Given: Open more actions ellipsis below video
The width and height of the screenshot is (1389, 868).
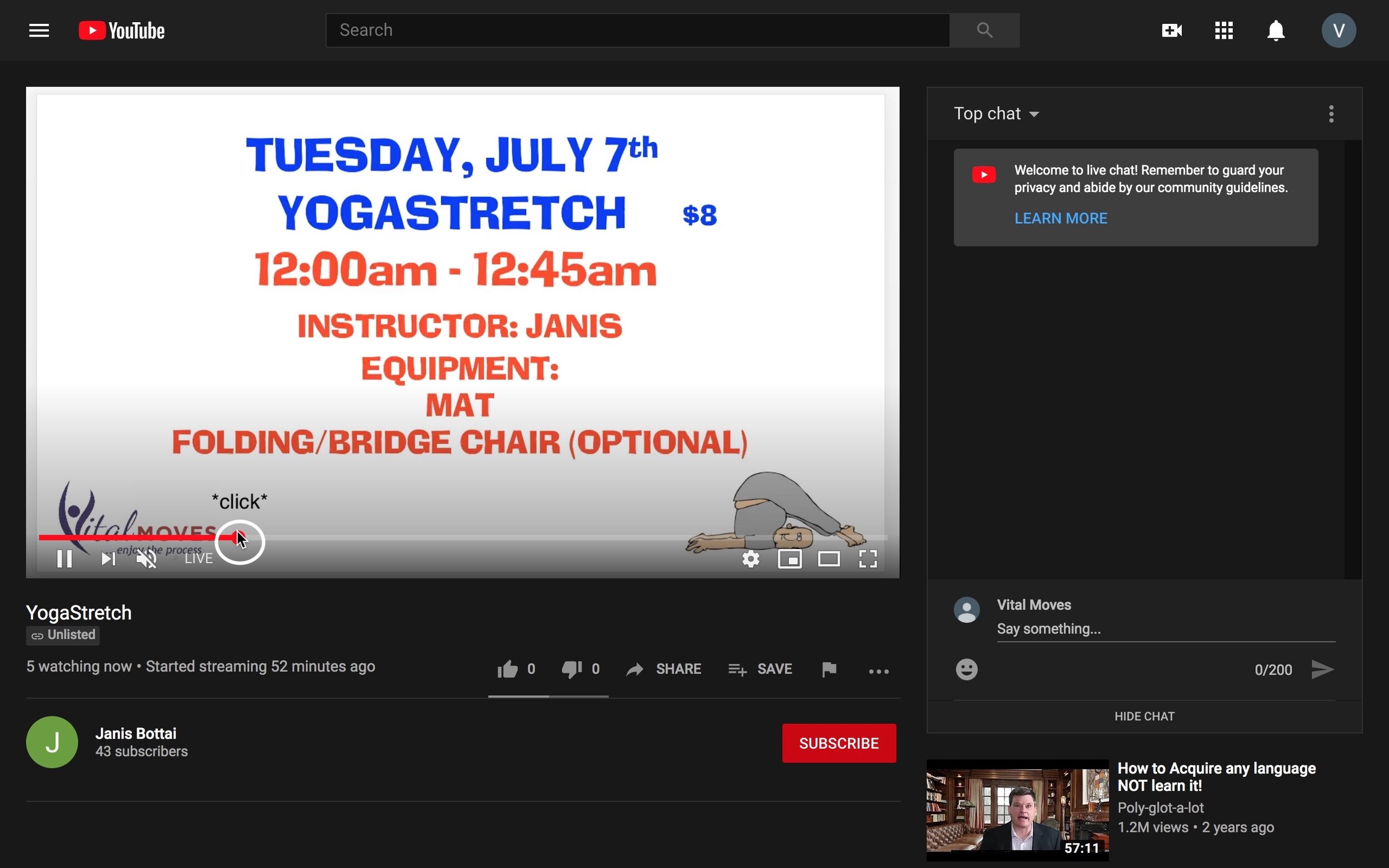Looking at the screenshot, I should [878, 671].
